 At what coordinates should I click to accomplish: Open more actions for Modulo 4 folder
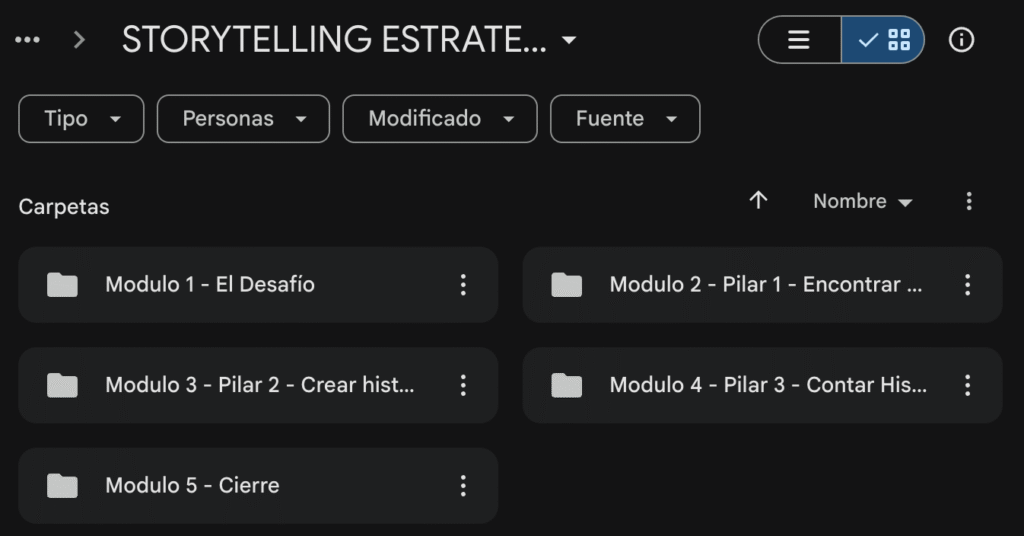coord(967,385)
